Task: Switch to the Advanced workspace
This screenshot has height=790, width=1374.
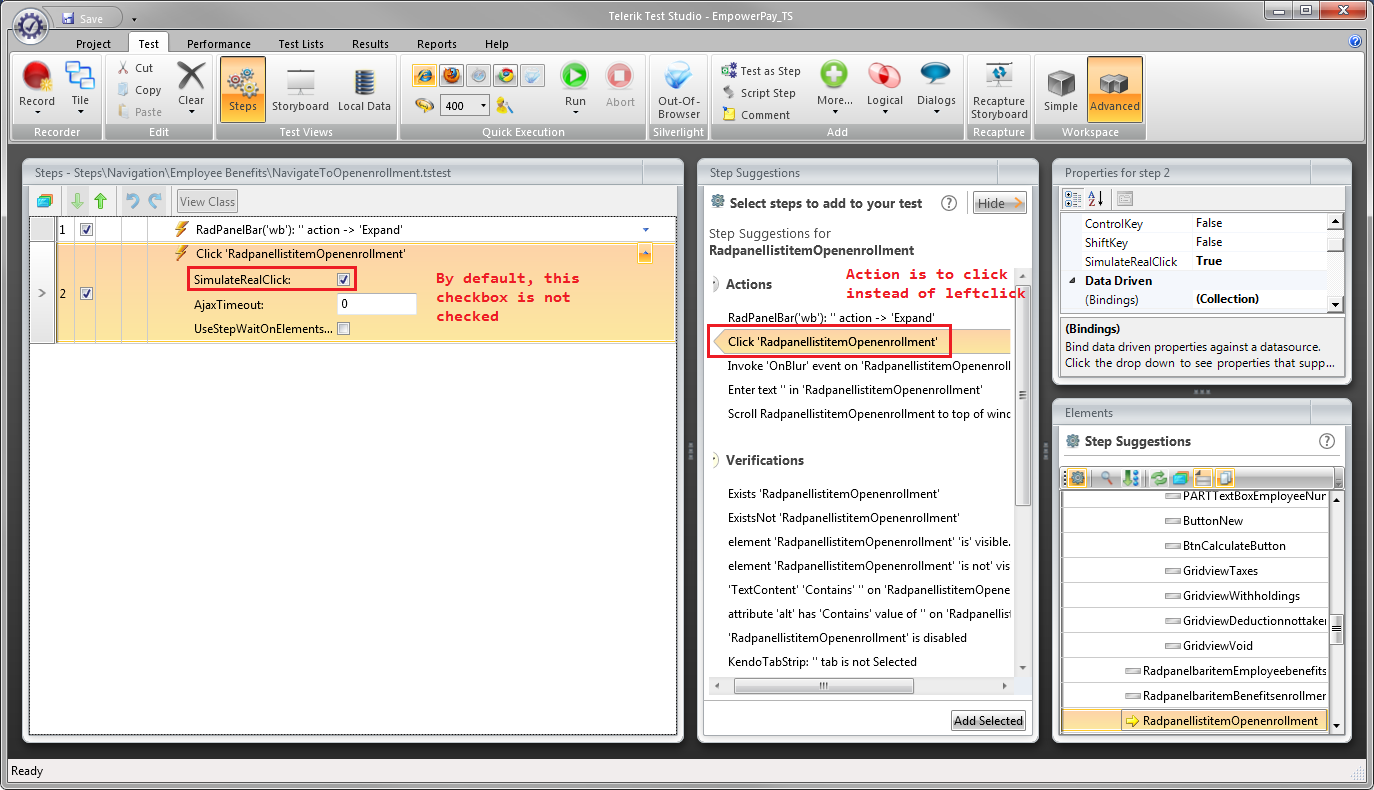Action: click(1115, 90)
